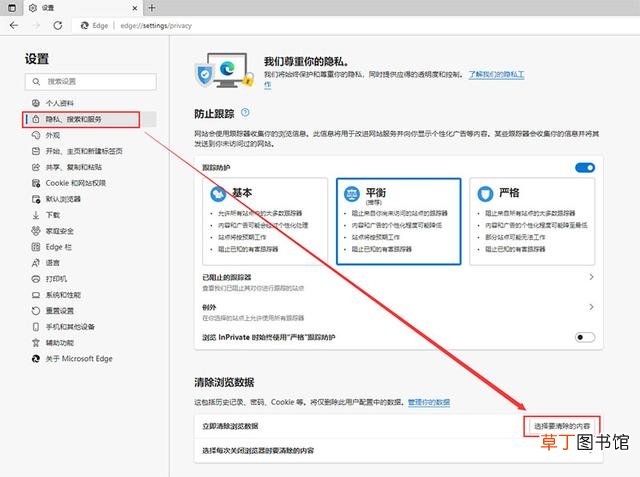The width and height of the screenshot is (640, 477).
Task: Click the 我们尊重你的隐私 heading
Action: click(306, 62)
